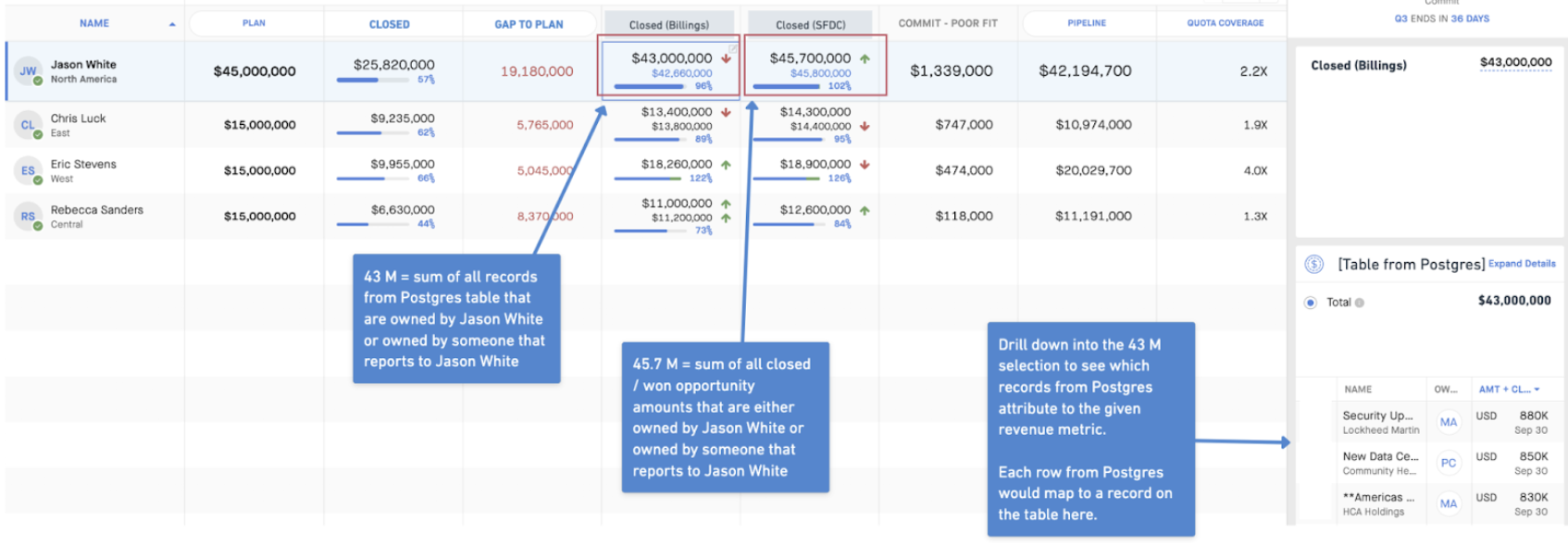
Task: Click the MA owner avatar for **Americas row
Action: 1449,504
